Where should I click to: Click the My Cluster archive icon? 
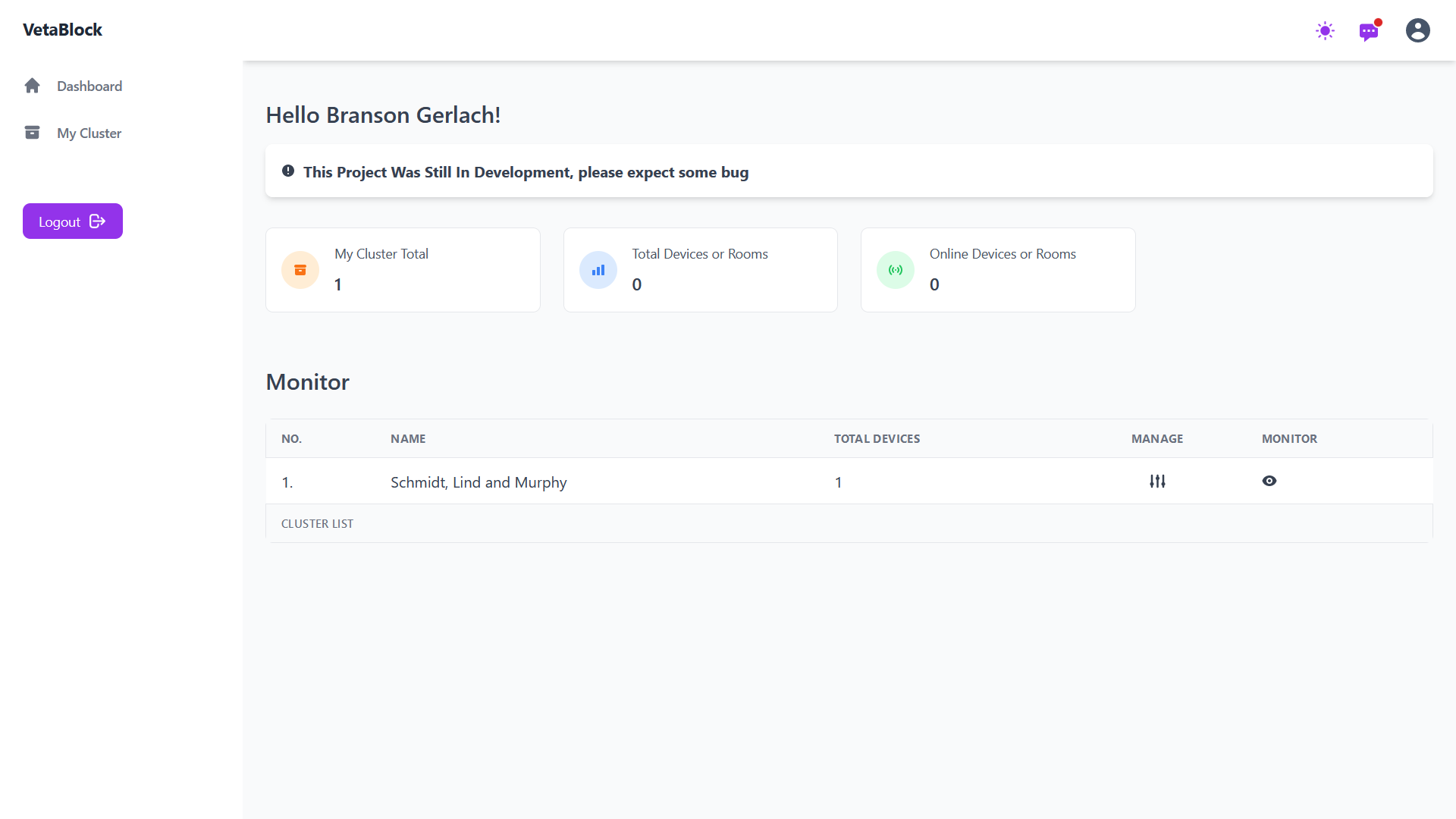(x=32, y=133)
